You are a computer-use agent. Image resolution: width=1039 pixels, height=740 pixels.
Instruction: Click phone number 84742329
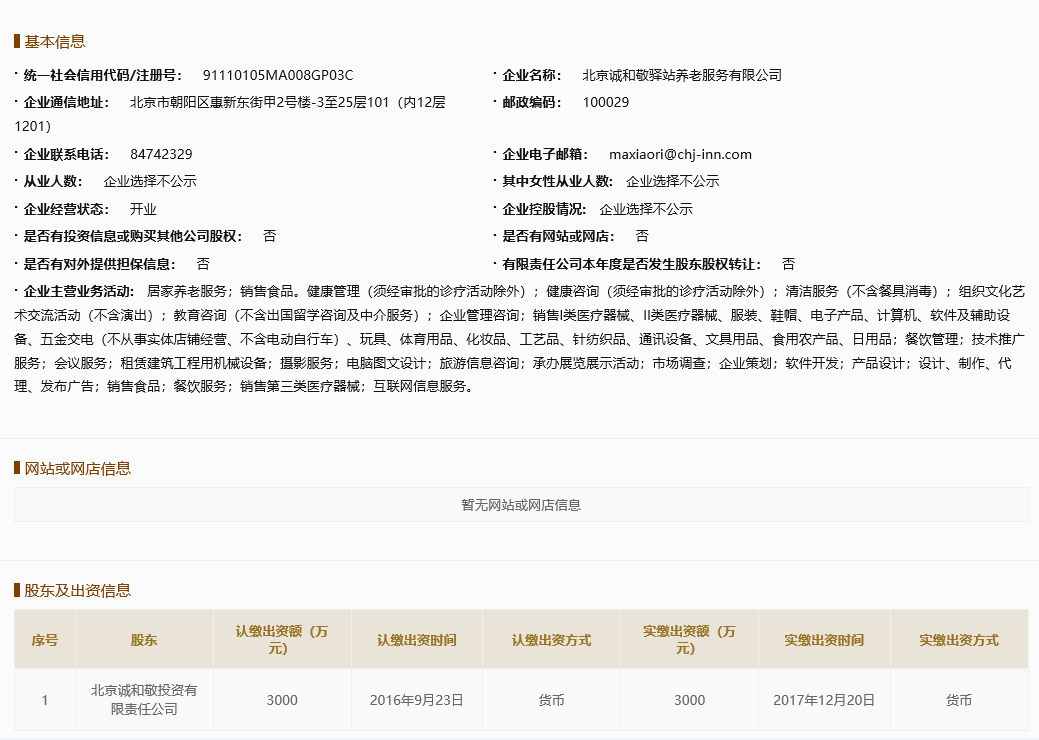pos(161,154)
